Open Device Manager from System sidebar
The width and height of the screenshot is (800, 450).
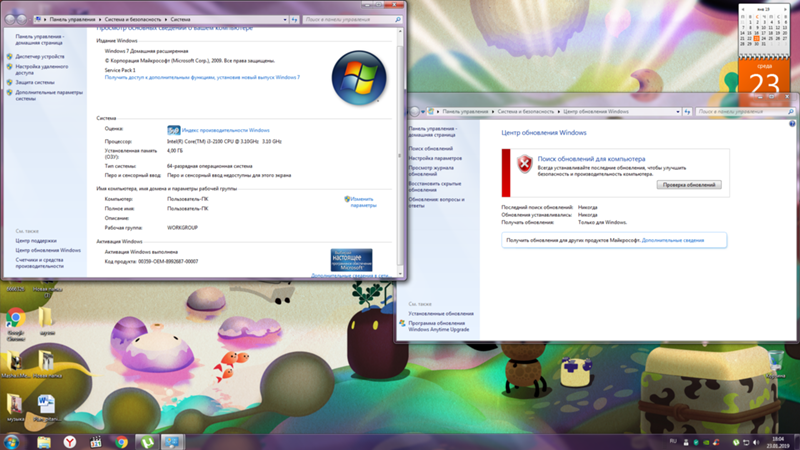(40, 57)
